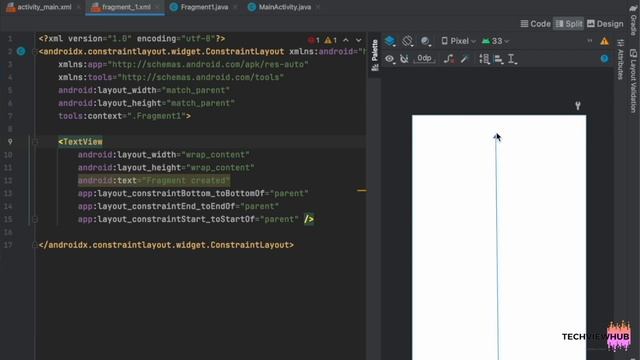The width and height of the screenshot is (640, 360).
Task: Click the Orientation for Preview rotate icon
Action: click(407, 41)
